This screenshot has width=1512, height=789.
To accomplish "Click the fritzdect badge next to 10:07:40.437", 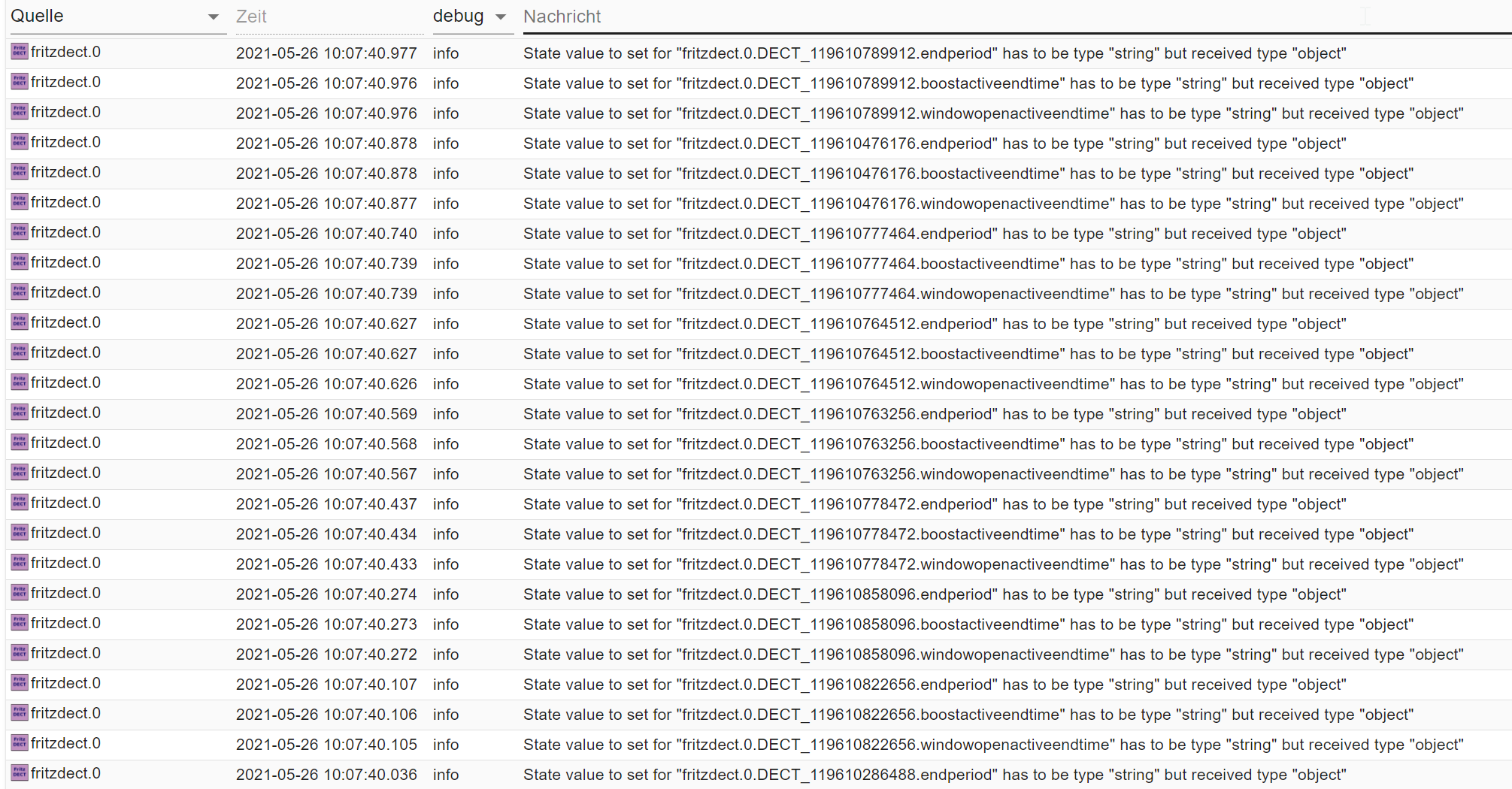I will point(19,502).
